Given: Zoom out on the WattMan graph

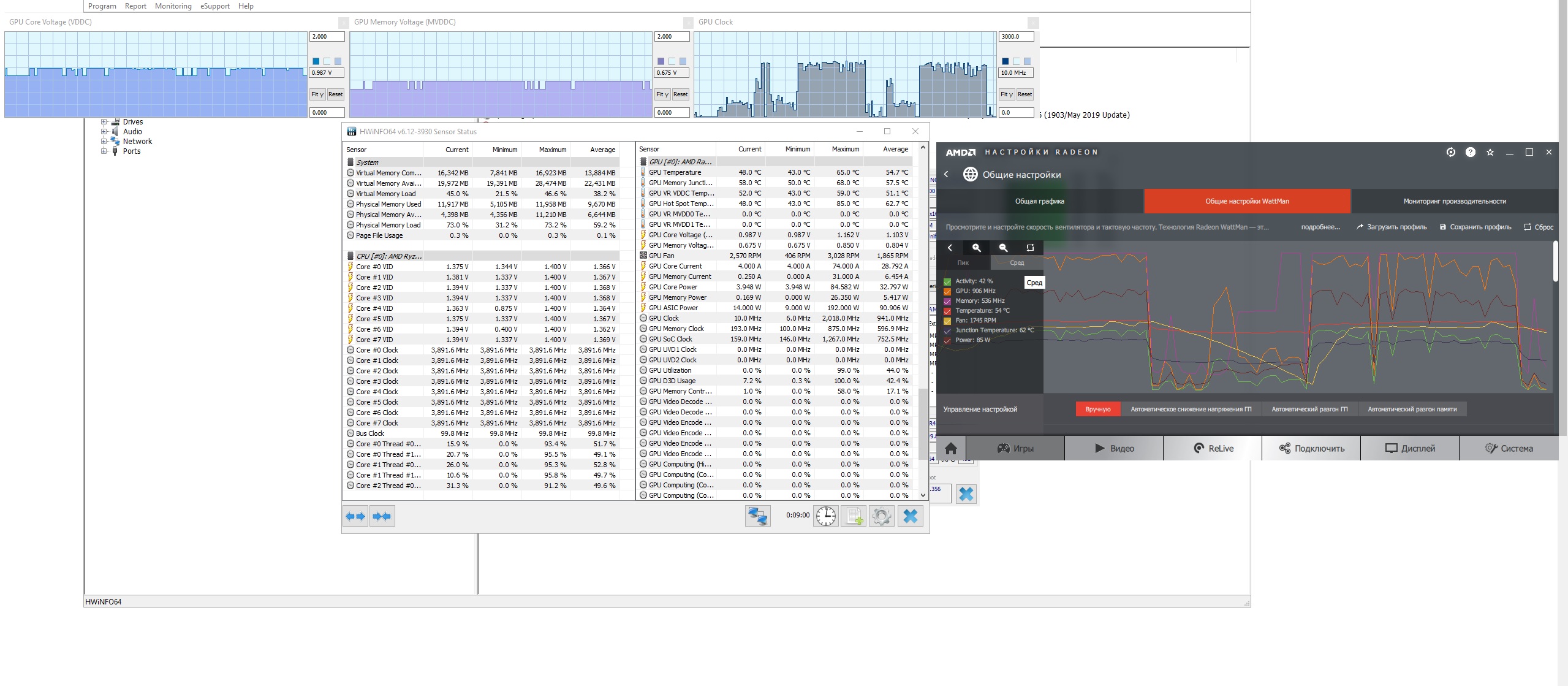Looking at the screenshot, I should coord(1003,248).
